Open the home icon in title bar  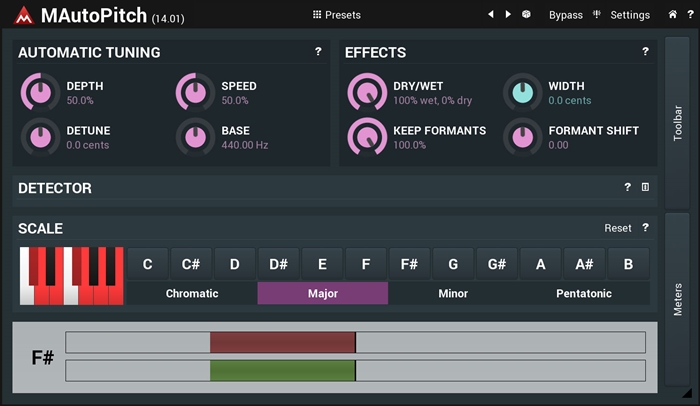pyautogui.click(x=671, y=15)
